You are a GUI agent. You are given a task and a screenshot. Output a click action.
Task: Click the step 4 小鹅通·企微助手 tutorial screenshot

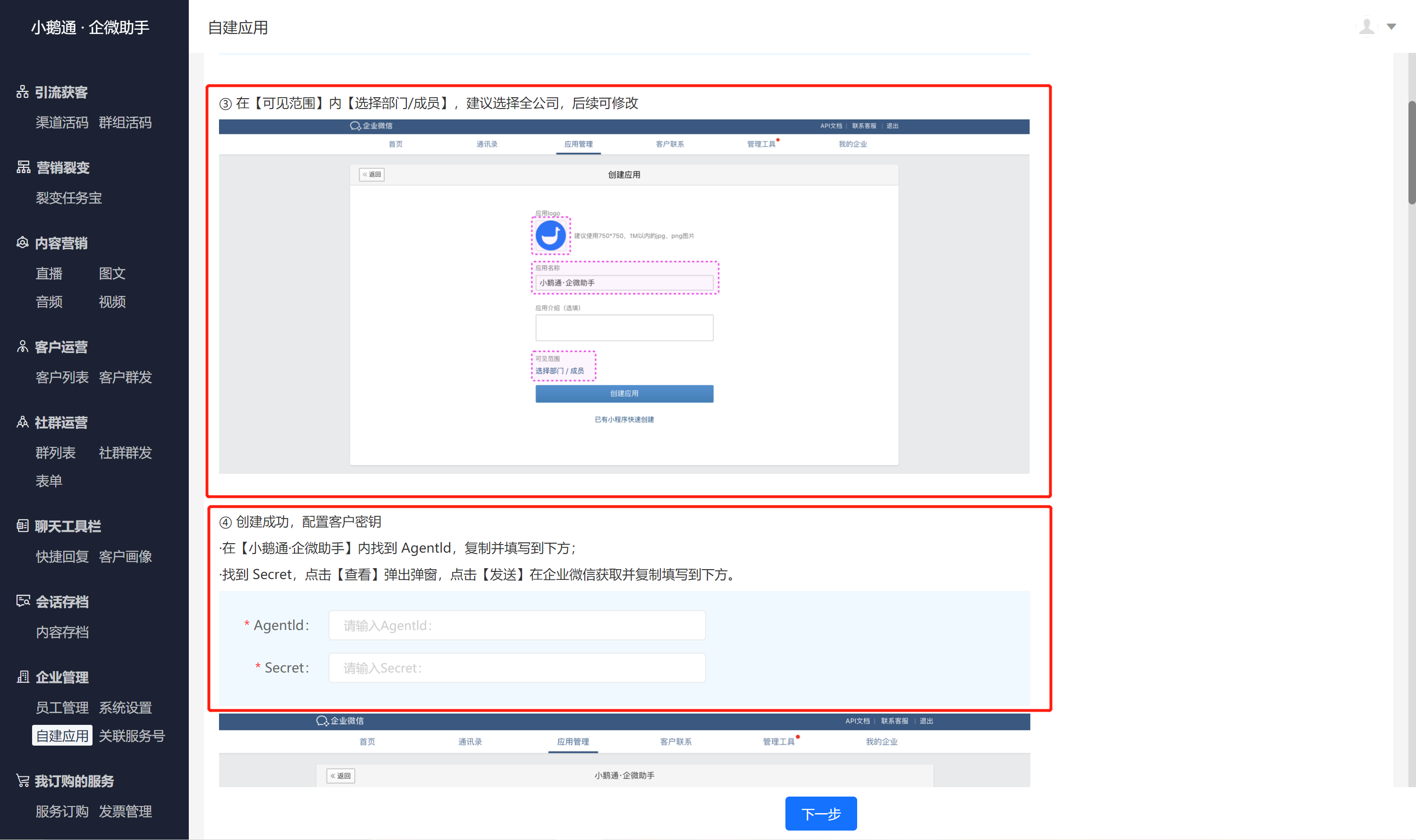624,750
